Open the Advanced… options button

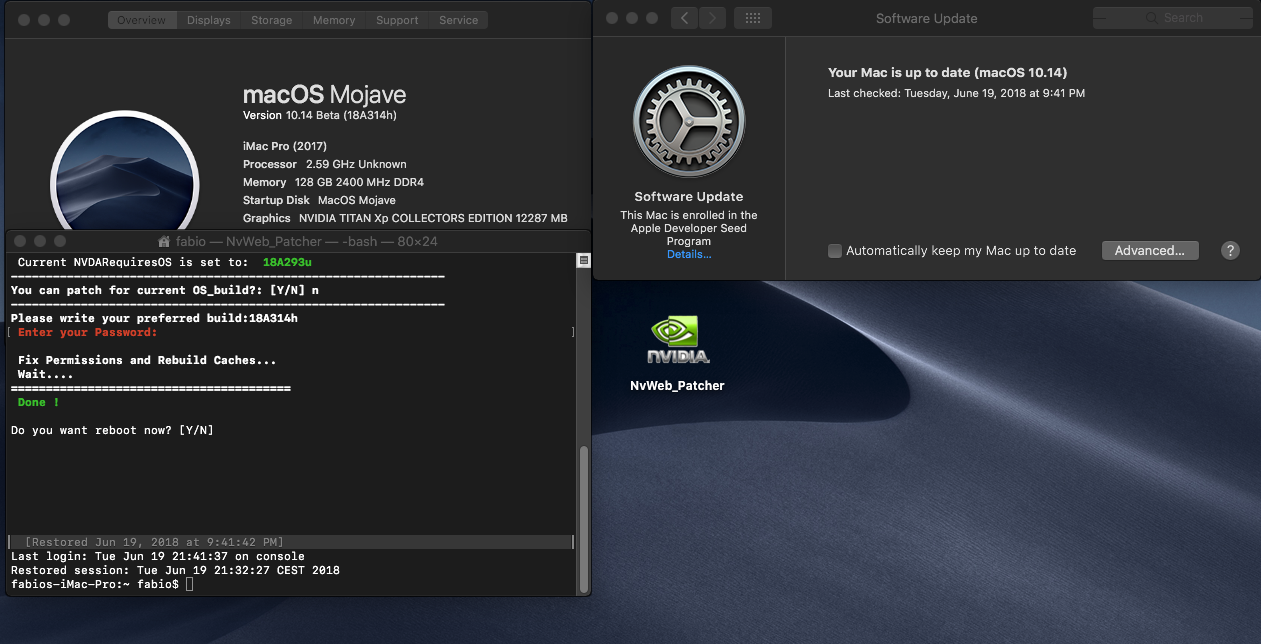(1150, 251)
